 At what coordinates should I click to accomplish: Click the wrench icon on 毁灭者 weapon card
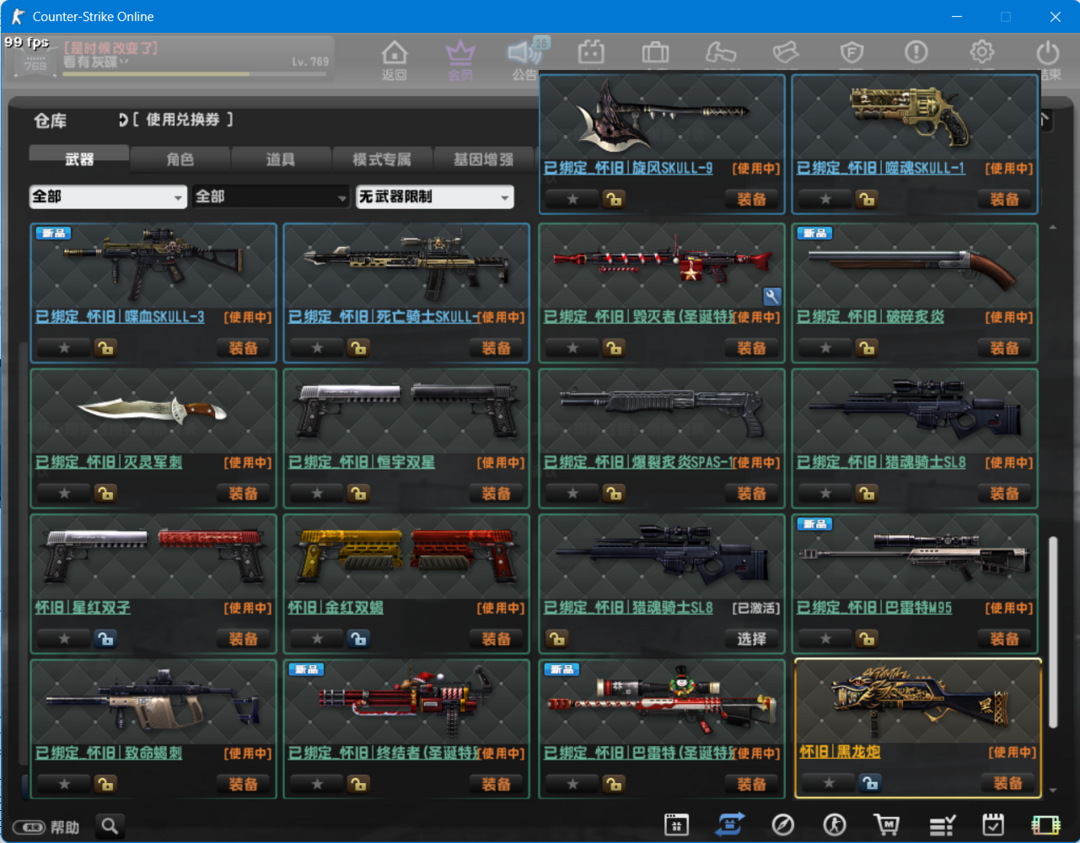click(772, 296)
